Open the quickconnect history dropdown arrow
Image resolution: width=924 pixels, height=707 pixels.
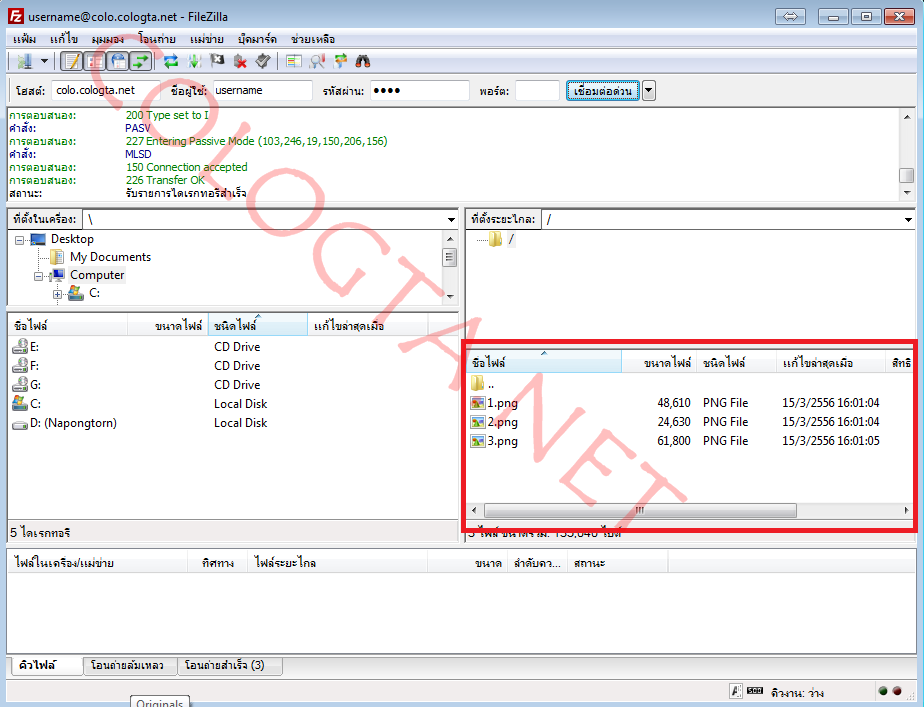pos(649,91)
